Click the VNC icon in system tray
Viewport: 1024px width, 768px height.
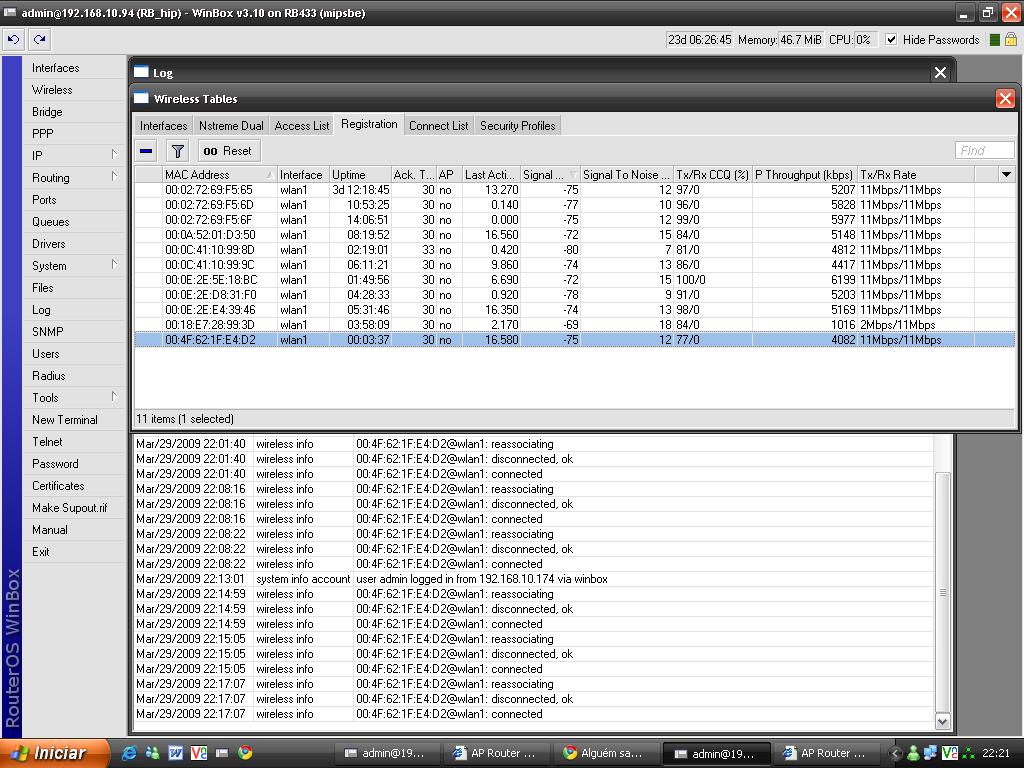950,754
